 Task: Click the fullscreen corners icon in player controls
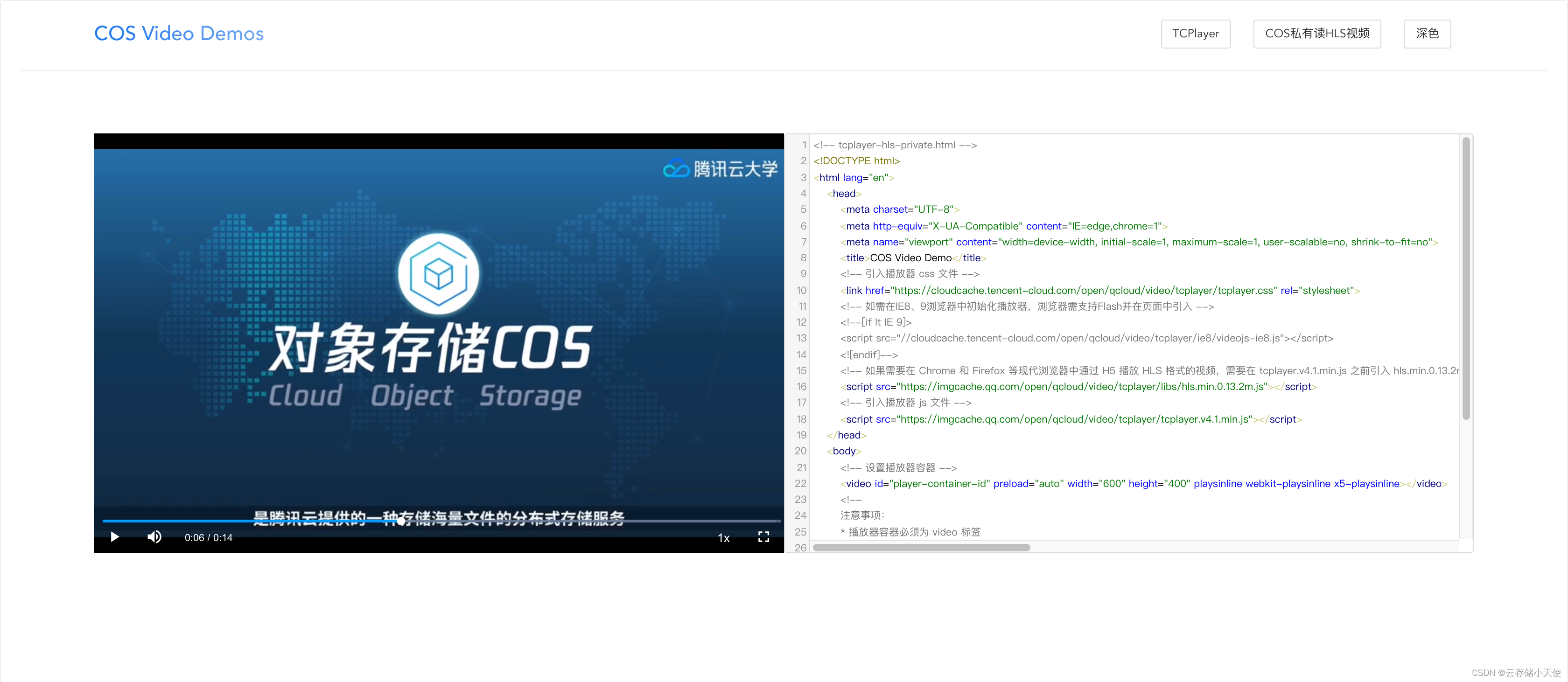coord(763,537)
